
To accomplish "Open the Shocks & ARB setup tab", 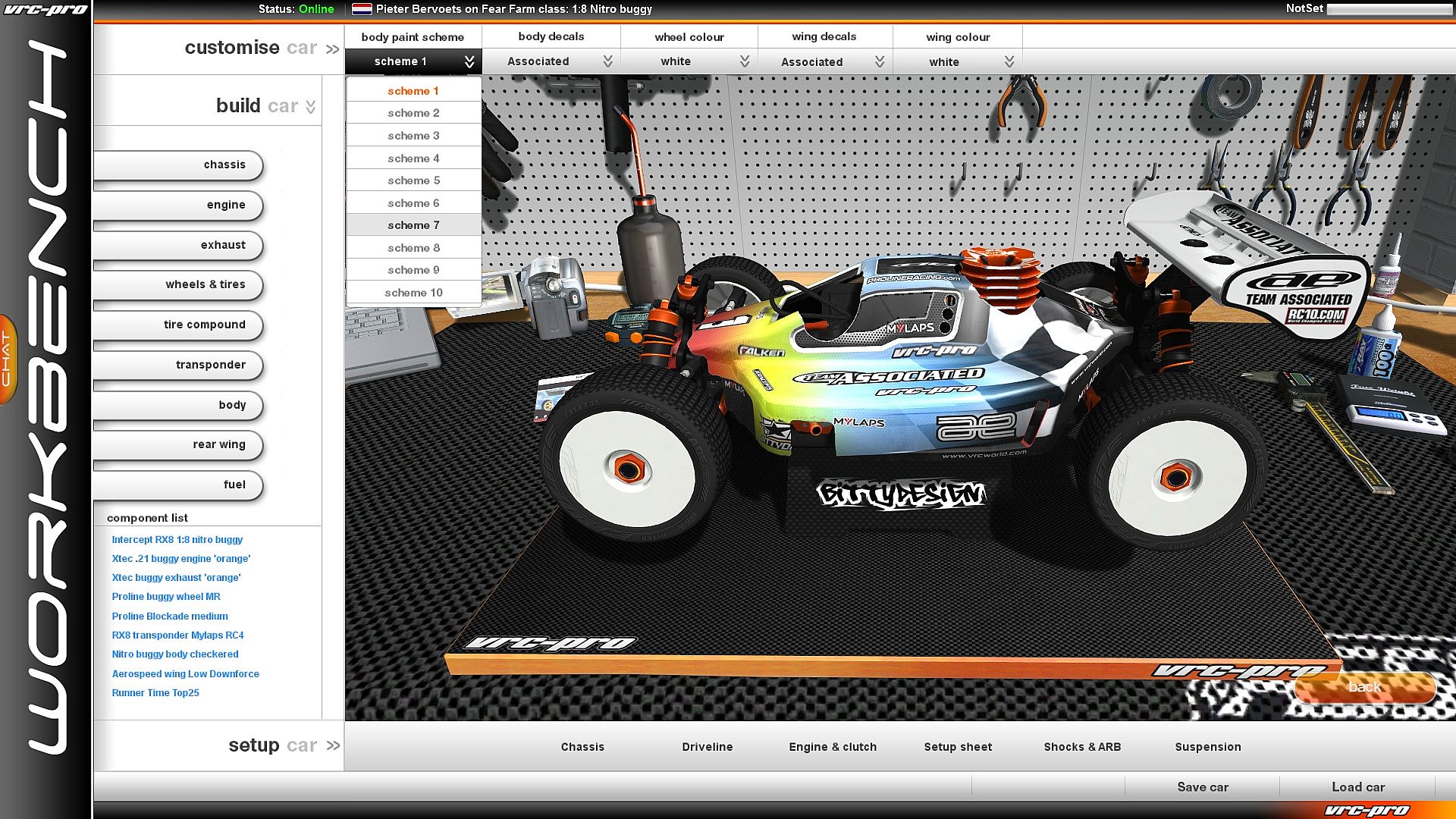I will [x=1082, y=747].
